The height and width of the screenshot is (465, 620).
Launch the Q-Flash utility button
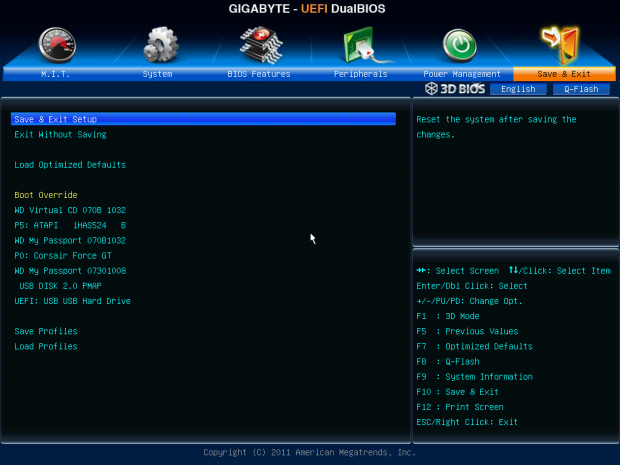[581, 89]
